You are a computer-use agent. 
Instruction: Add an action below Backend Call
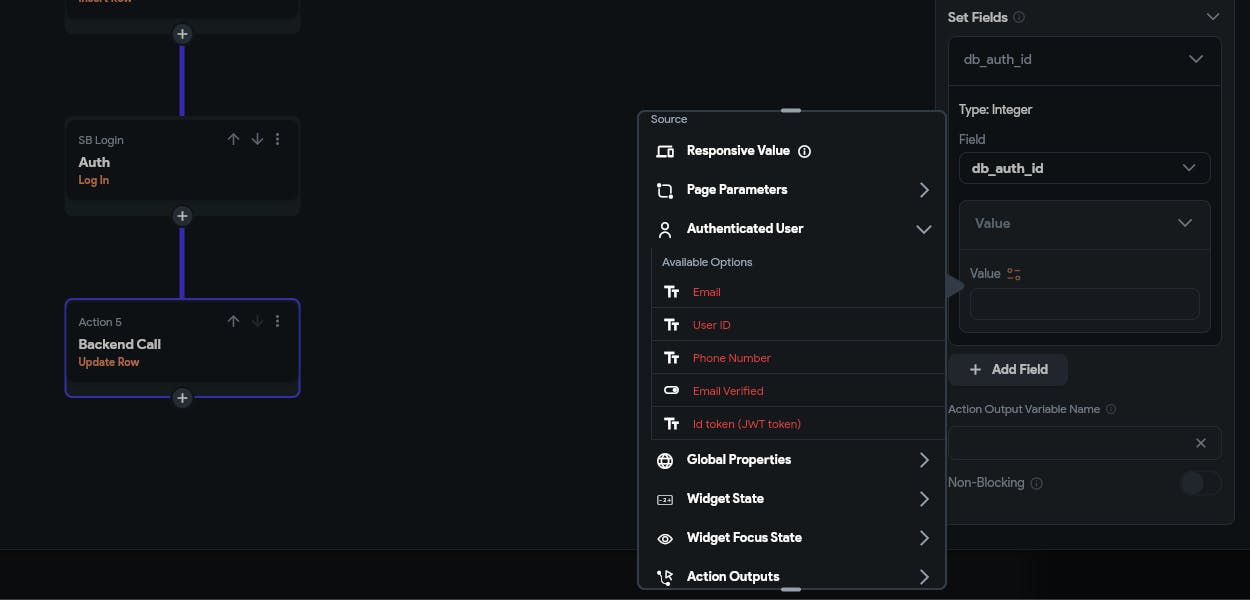(182, 398)
